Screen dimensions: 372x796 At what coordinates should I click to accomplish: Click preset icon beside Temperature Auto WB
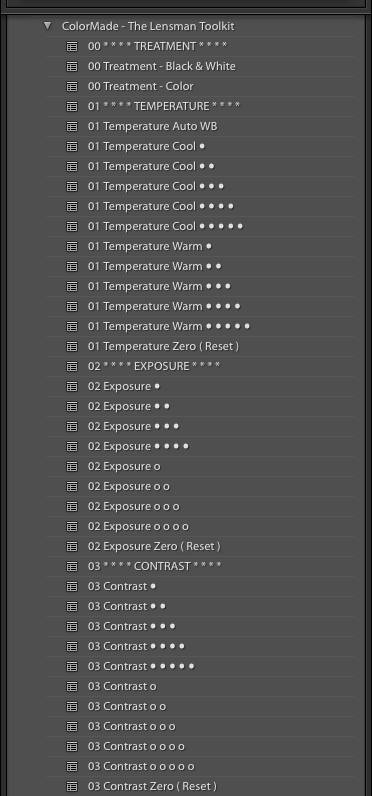point(72,126)
